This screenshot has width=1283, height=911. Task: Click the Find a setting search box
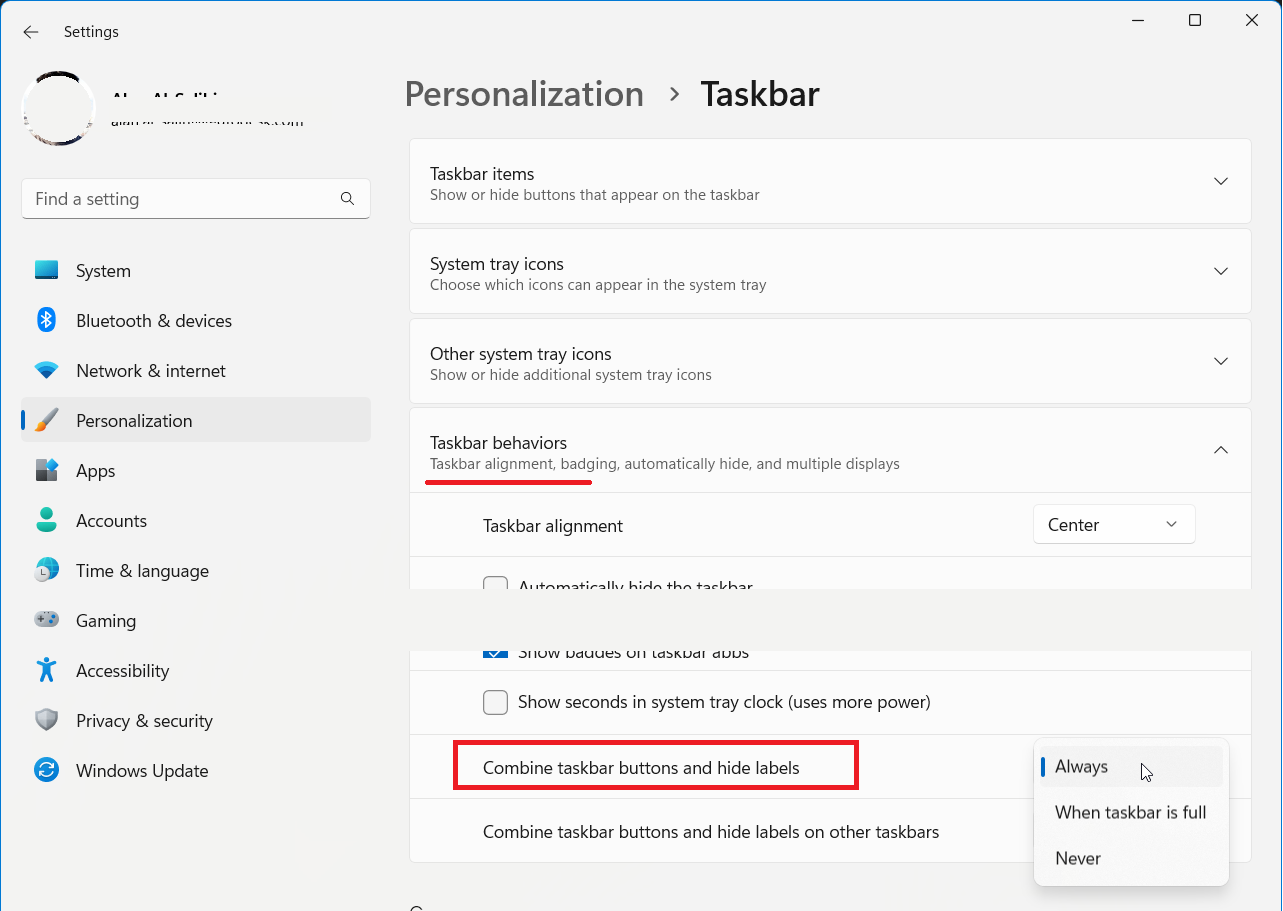point(185,199)
